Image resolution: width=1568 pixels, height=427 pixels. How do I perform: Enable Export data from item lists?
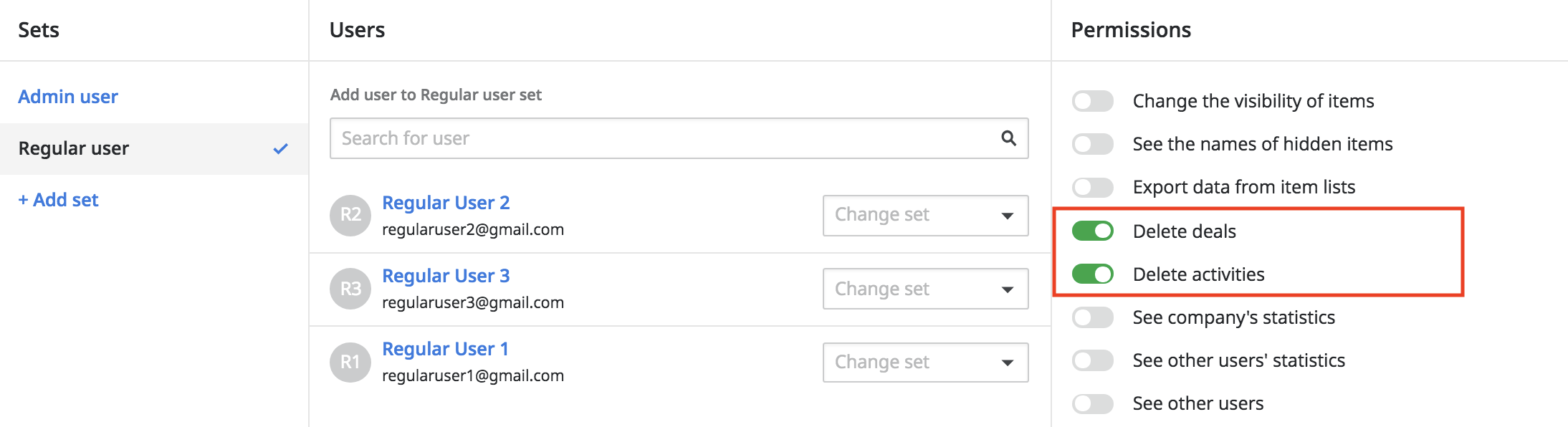point(1092,187)
